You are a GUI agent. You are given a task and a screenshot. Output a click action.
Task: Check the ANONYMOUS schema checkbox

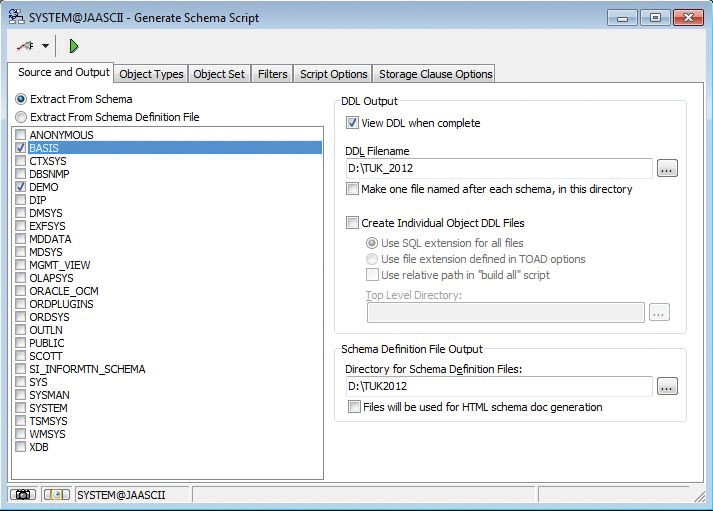(x=20, y=135)
